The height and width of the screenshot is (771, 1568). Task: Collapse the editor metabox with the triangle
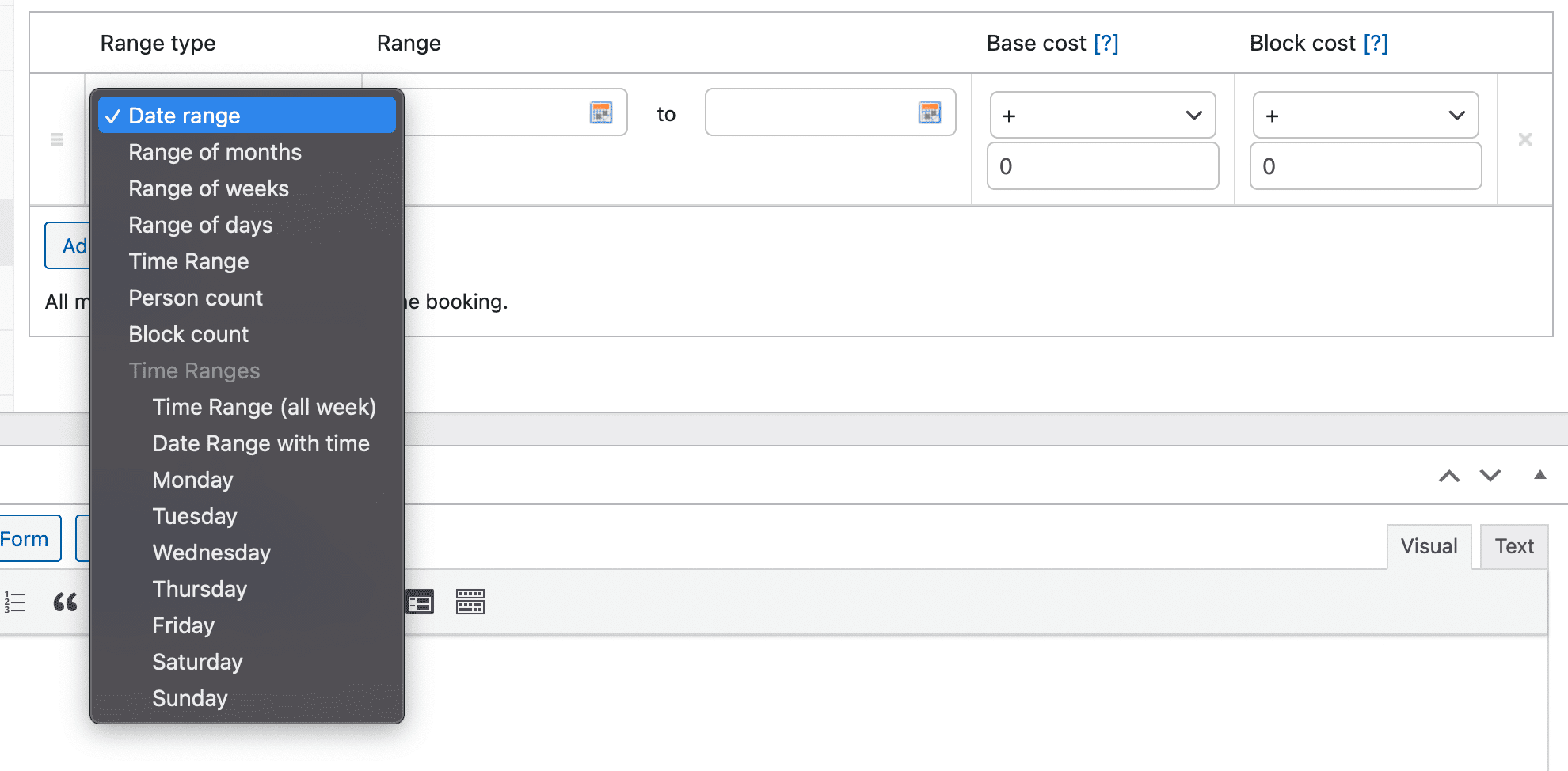pos(1539,474)
